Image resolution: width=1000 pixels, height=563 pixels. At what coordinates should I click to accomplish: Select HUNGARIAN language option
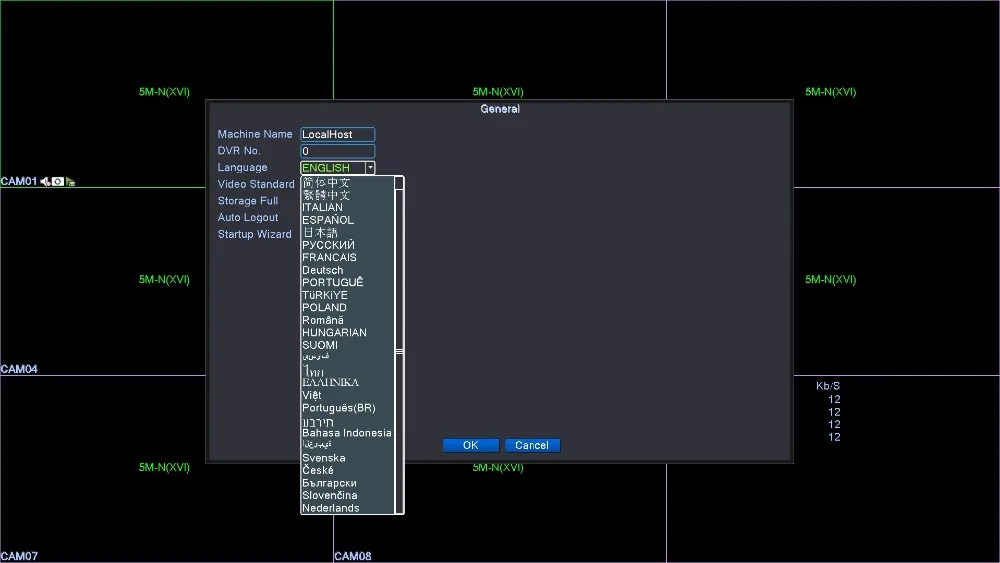pos(334,333)
